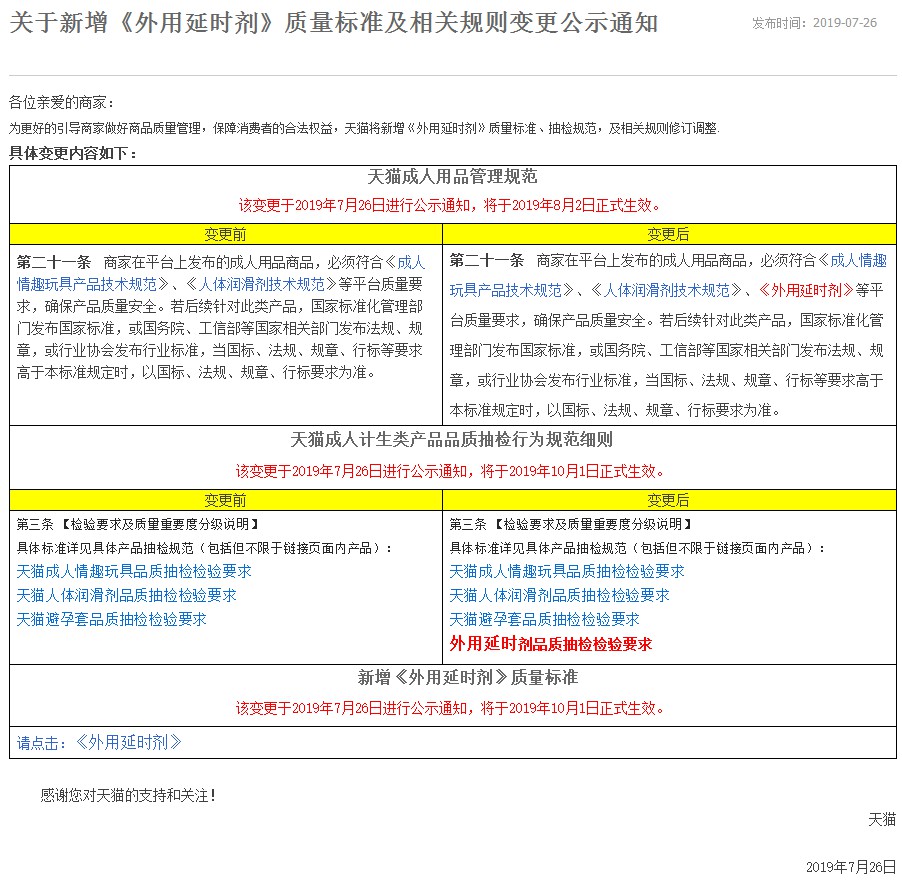
Task: Open 人体润滑剂技术规范 link in 变更前 column
Action: tap(262, 284)
